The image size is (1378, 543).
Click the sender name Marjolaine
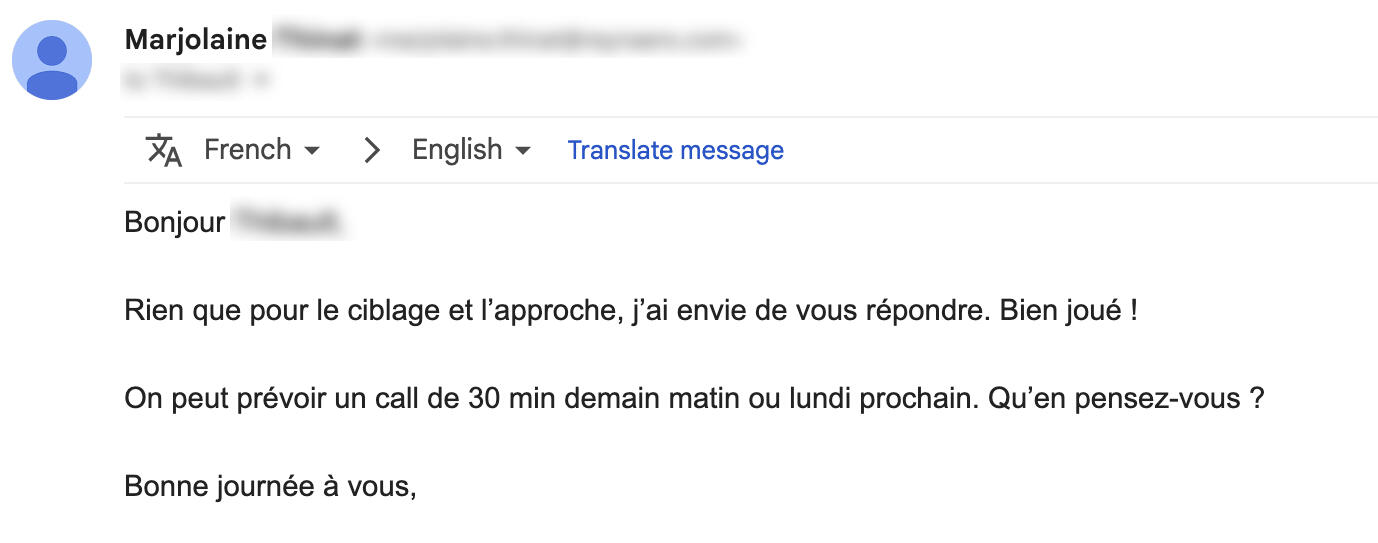[x=196, y=40]
